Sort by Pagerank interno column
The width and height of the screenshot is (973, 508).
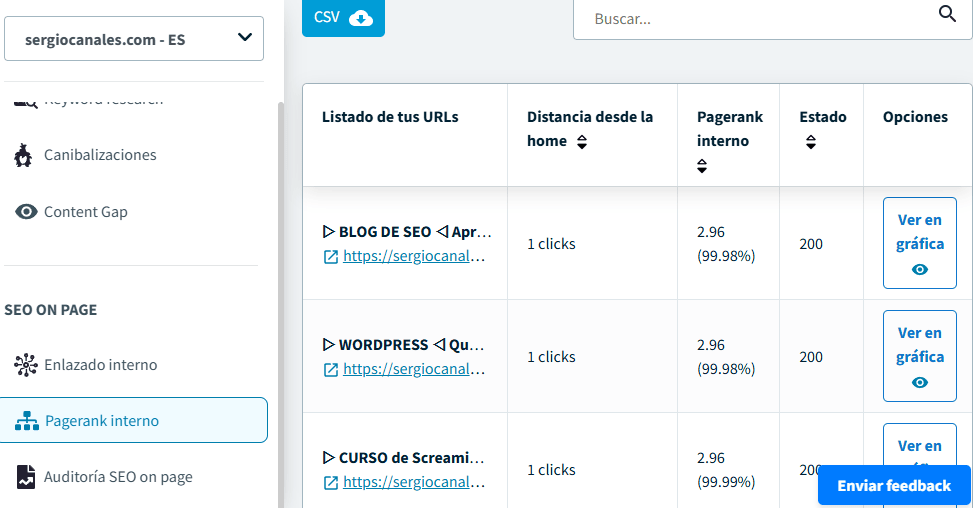(x=702, y=166)
